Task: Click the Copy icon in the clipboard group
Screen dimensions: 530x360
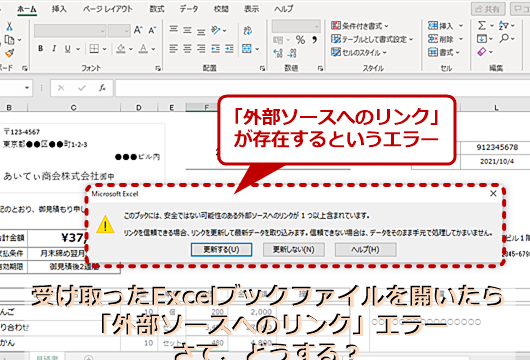Action: point(9,40)
